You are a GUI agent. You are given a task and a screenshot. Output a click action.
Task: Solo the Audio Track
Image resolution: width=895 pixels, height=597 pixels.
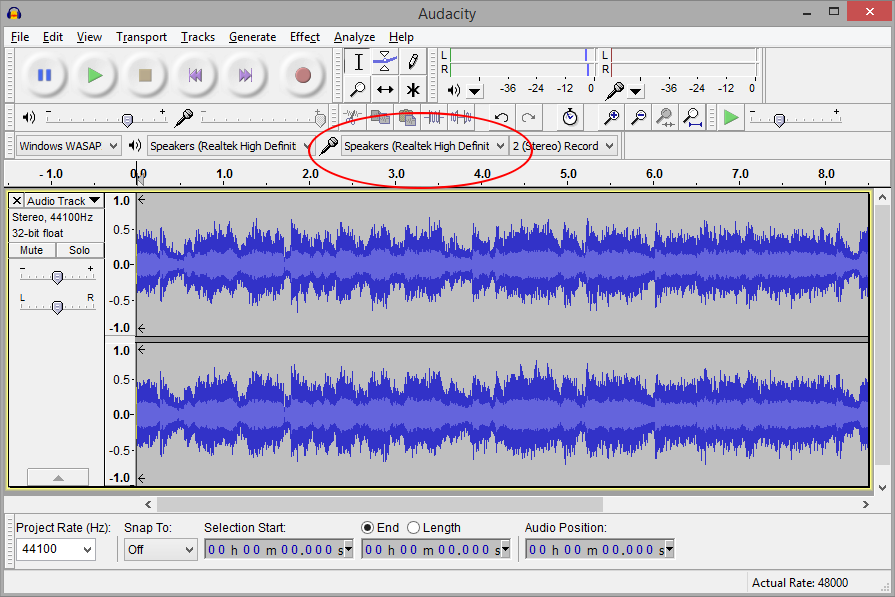coord(79,250)
